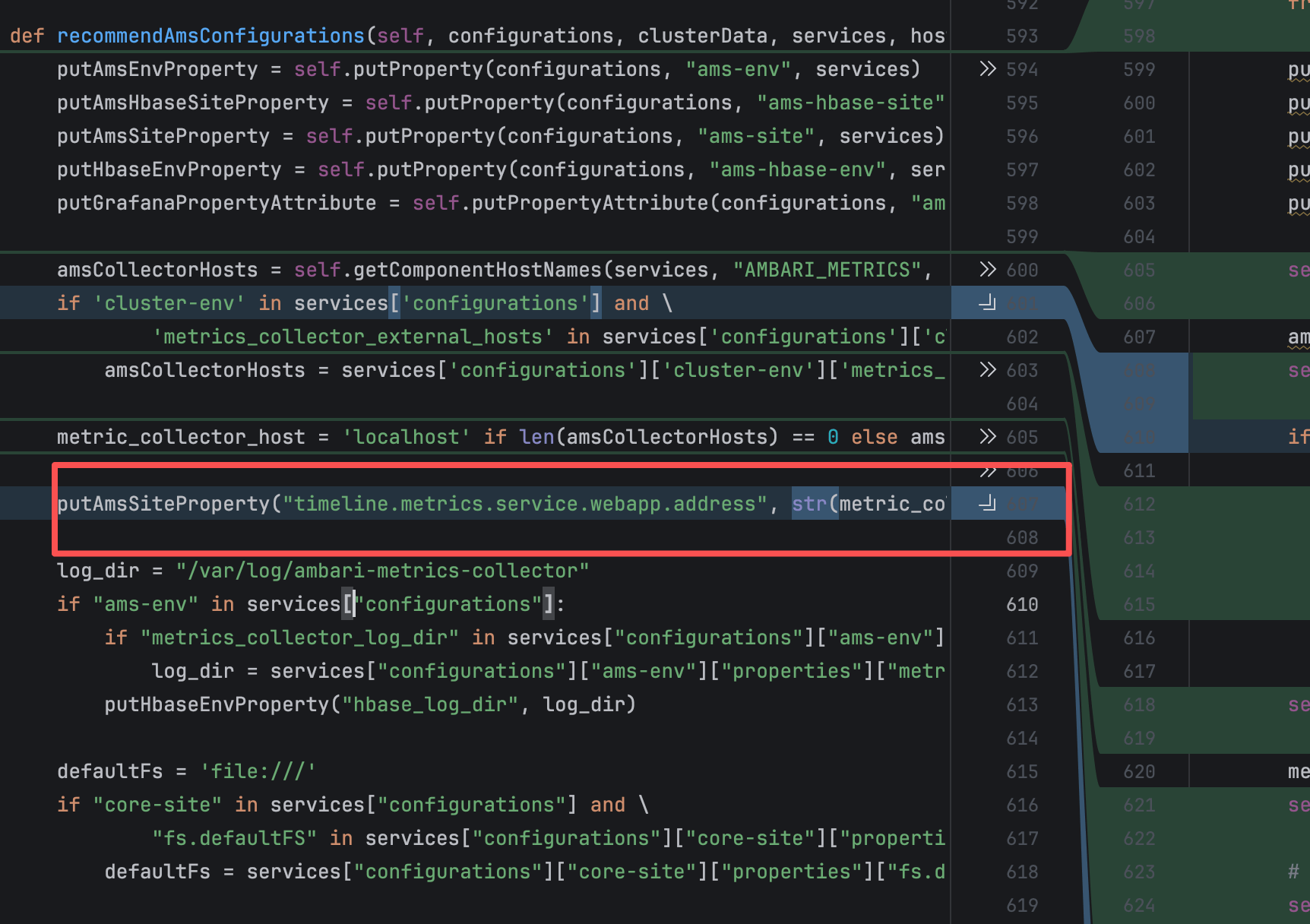Select the "AMBARI_METRICS" string
Image resolution: width=1310 pixels, height=924 pixels.
click(827, 270)
